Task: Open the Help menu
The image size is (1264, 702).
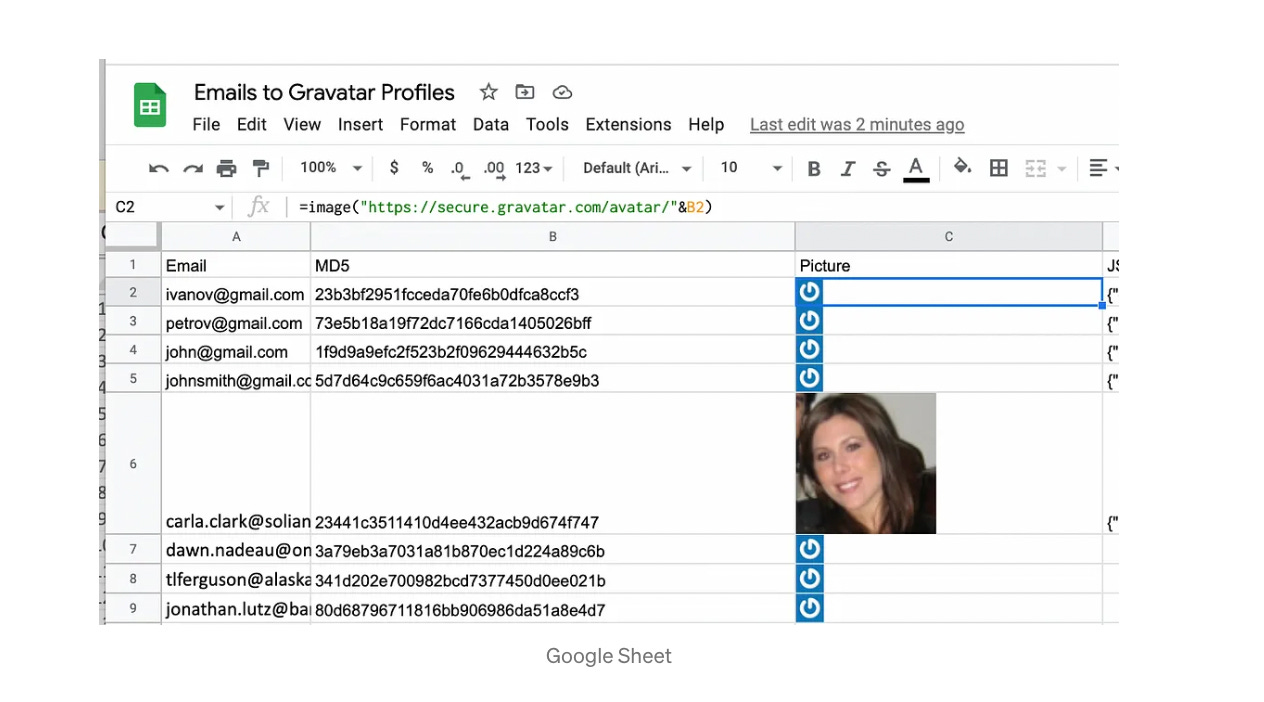Action: [706, 124]
